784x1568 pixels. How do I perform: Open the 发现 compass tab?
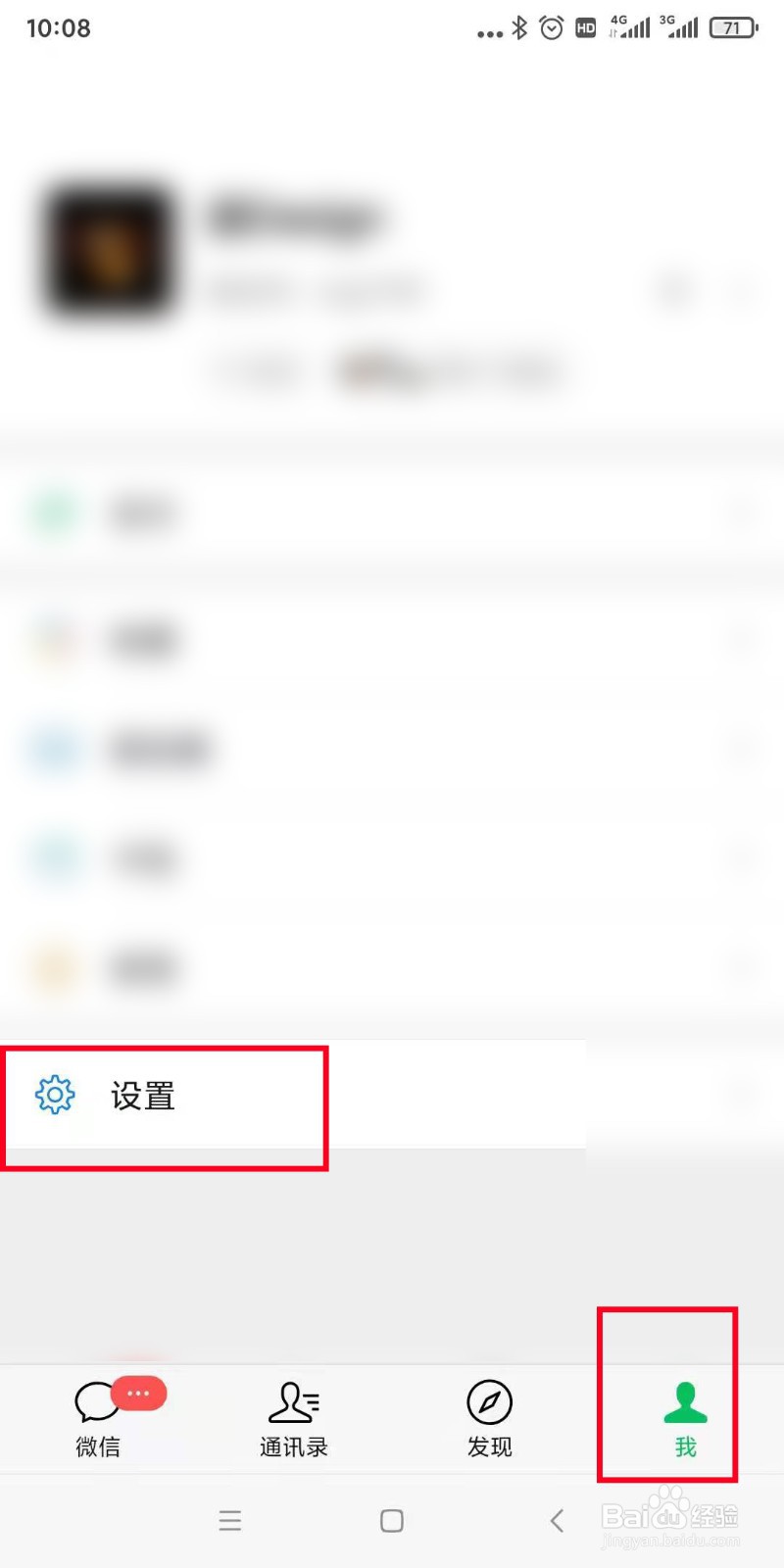490,1418
